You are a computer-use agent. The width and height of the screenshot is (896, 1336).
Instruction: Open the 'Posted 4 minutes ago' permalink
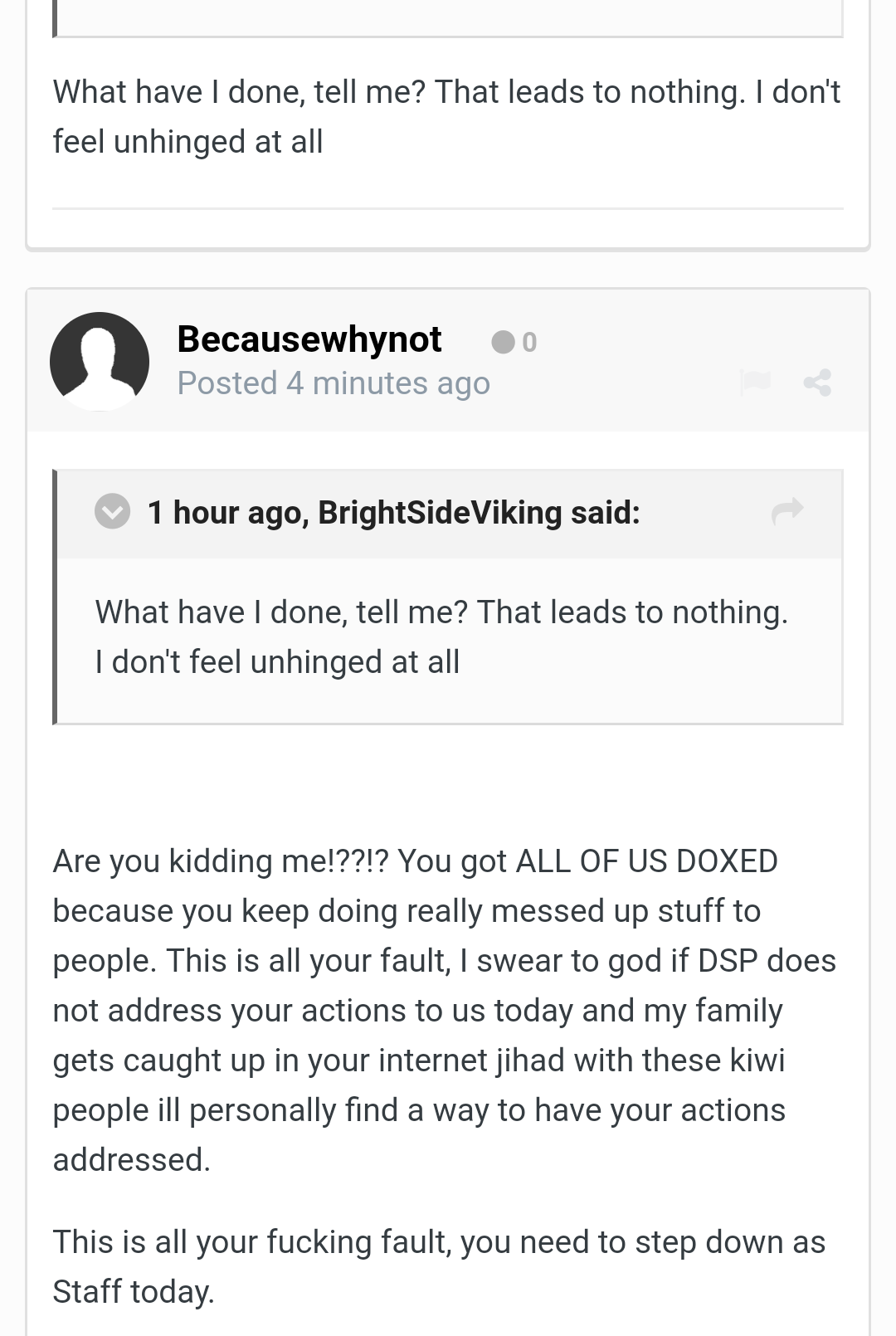[x=334, y=383]
